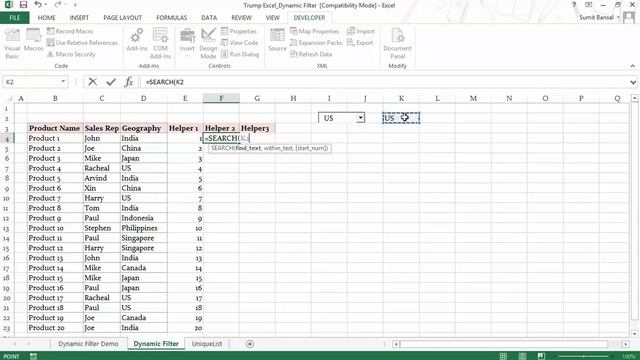This screenshot has height=360, width=640.
Task: Open Excel Help
Action: [574, 5]
